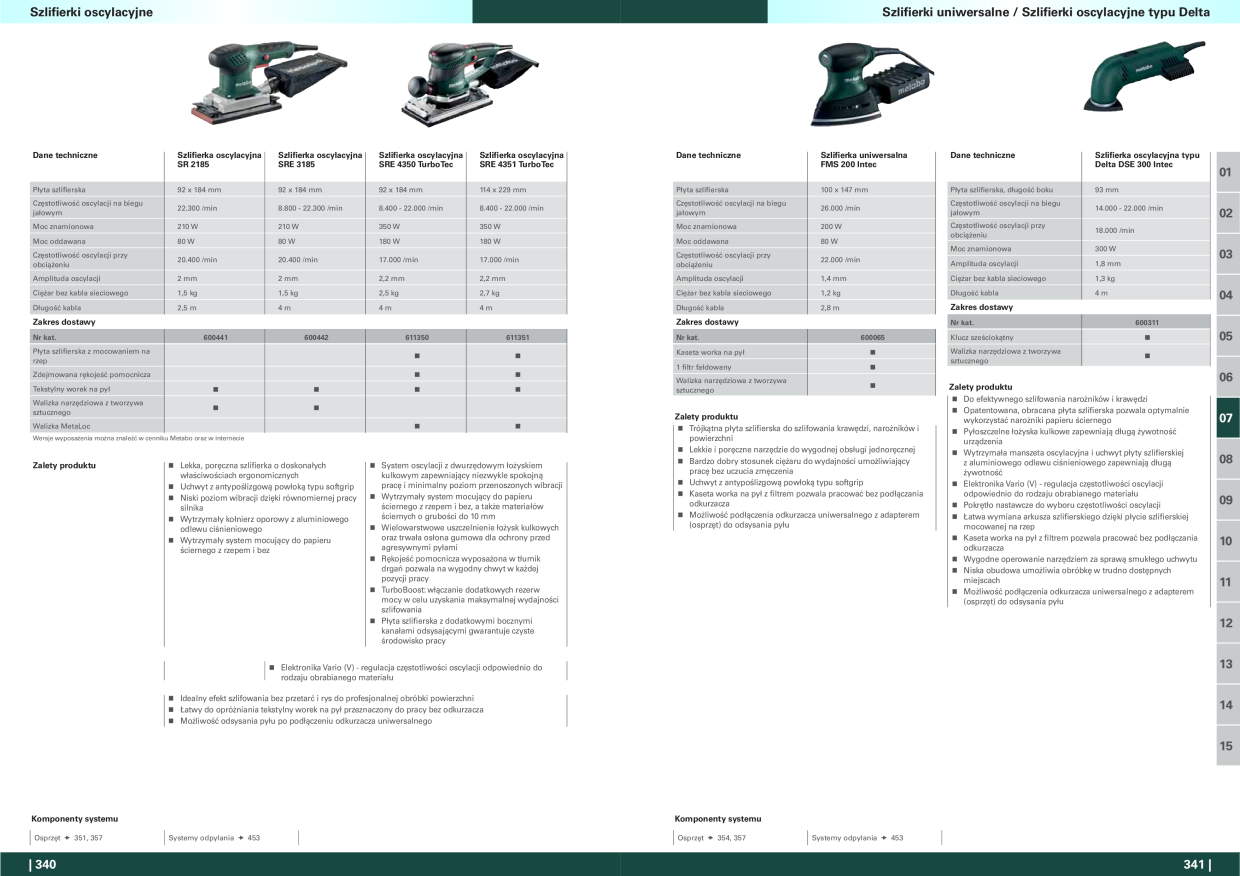This screenshot has height=876, width=1240.
Task: Click the '26.000 /min' oscillation value
Action: point(840,208)
